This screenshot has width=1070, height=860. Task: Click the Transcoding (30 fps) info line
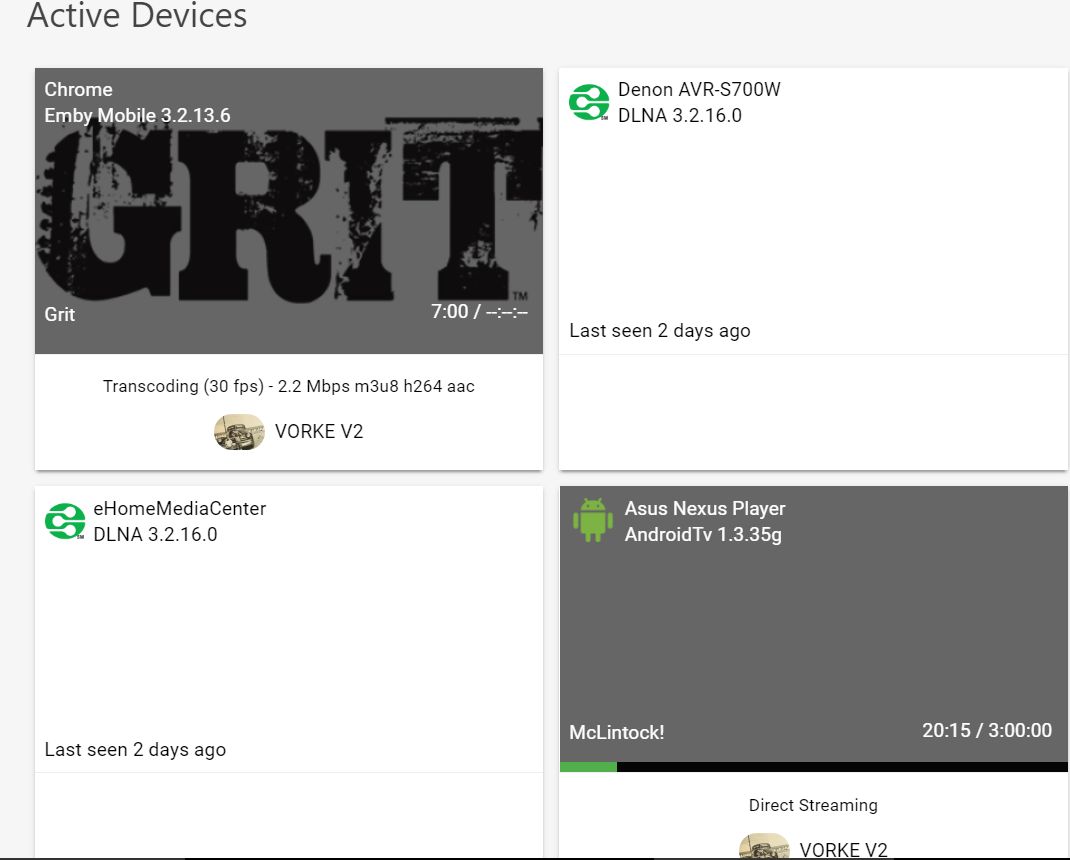[289, 386]
